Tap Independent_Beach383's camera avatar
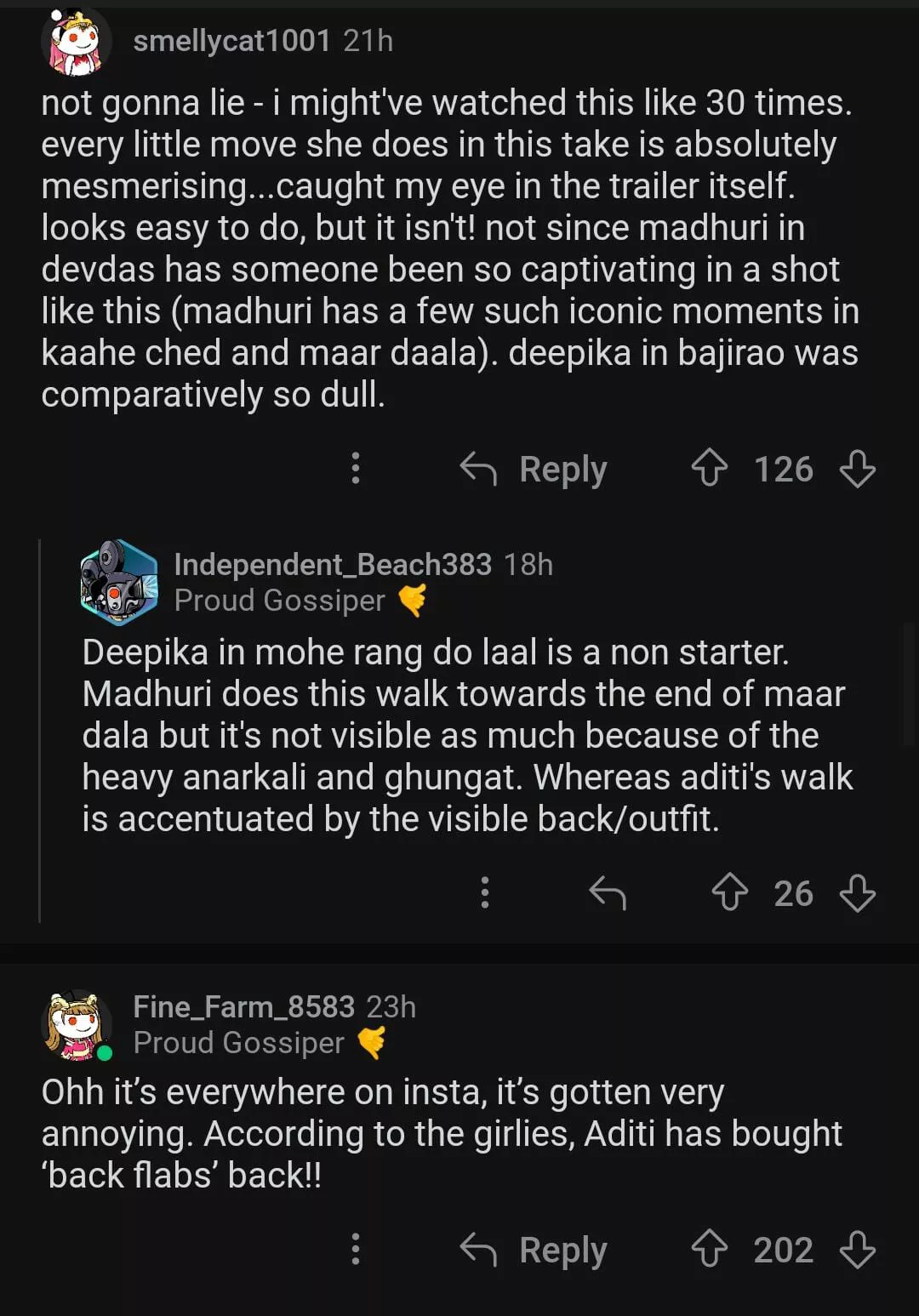The height and width of the screenshot is (1316, 919). pyautogui.click(x=119, y=583)
